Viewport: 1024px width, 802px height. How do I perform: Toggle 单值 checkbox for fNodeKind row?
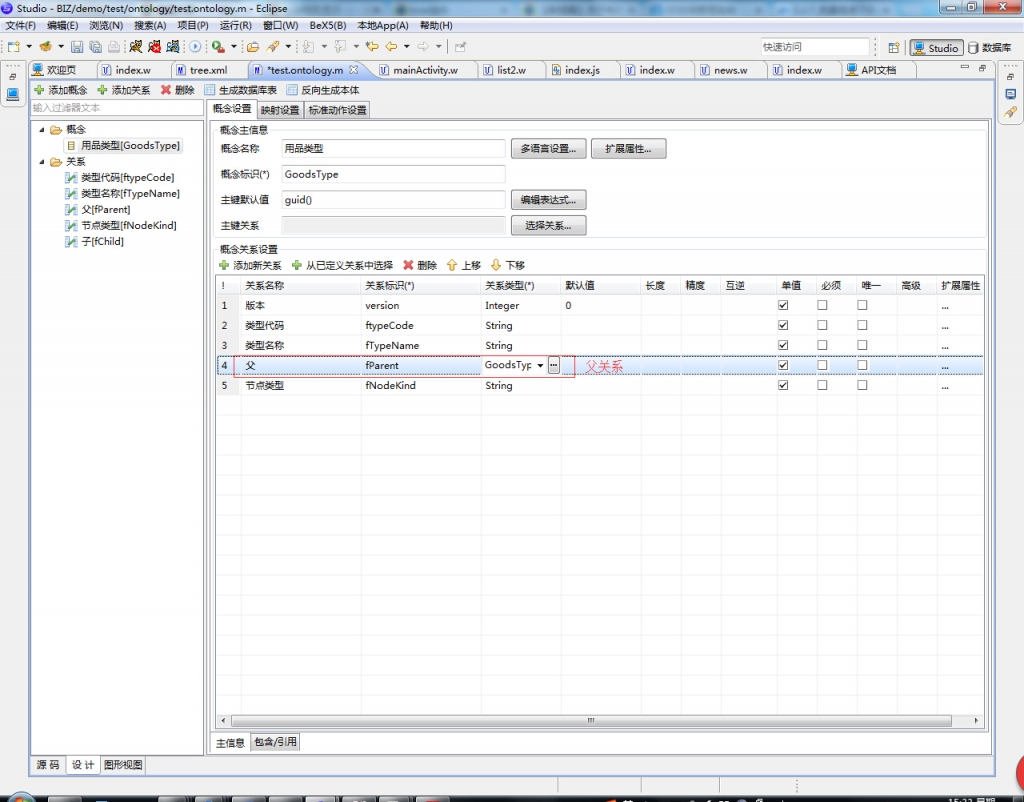[x=783, y=385]
